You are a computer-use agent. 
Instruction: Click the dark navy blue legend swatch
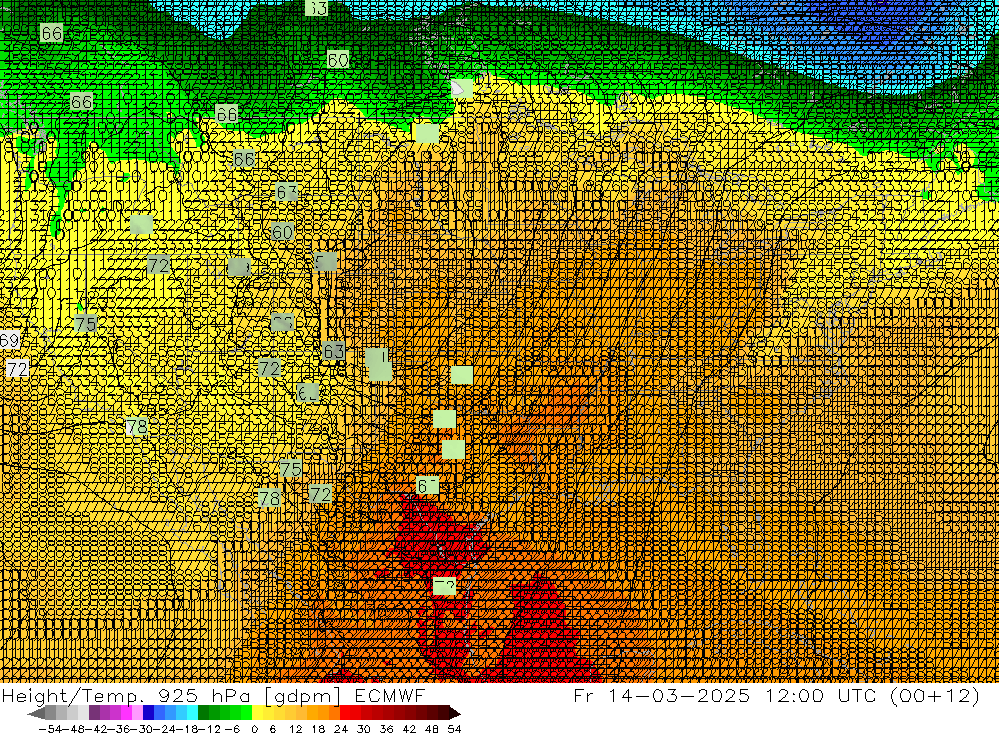pos(148,713)
